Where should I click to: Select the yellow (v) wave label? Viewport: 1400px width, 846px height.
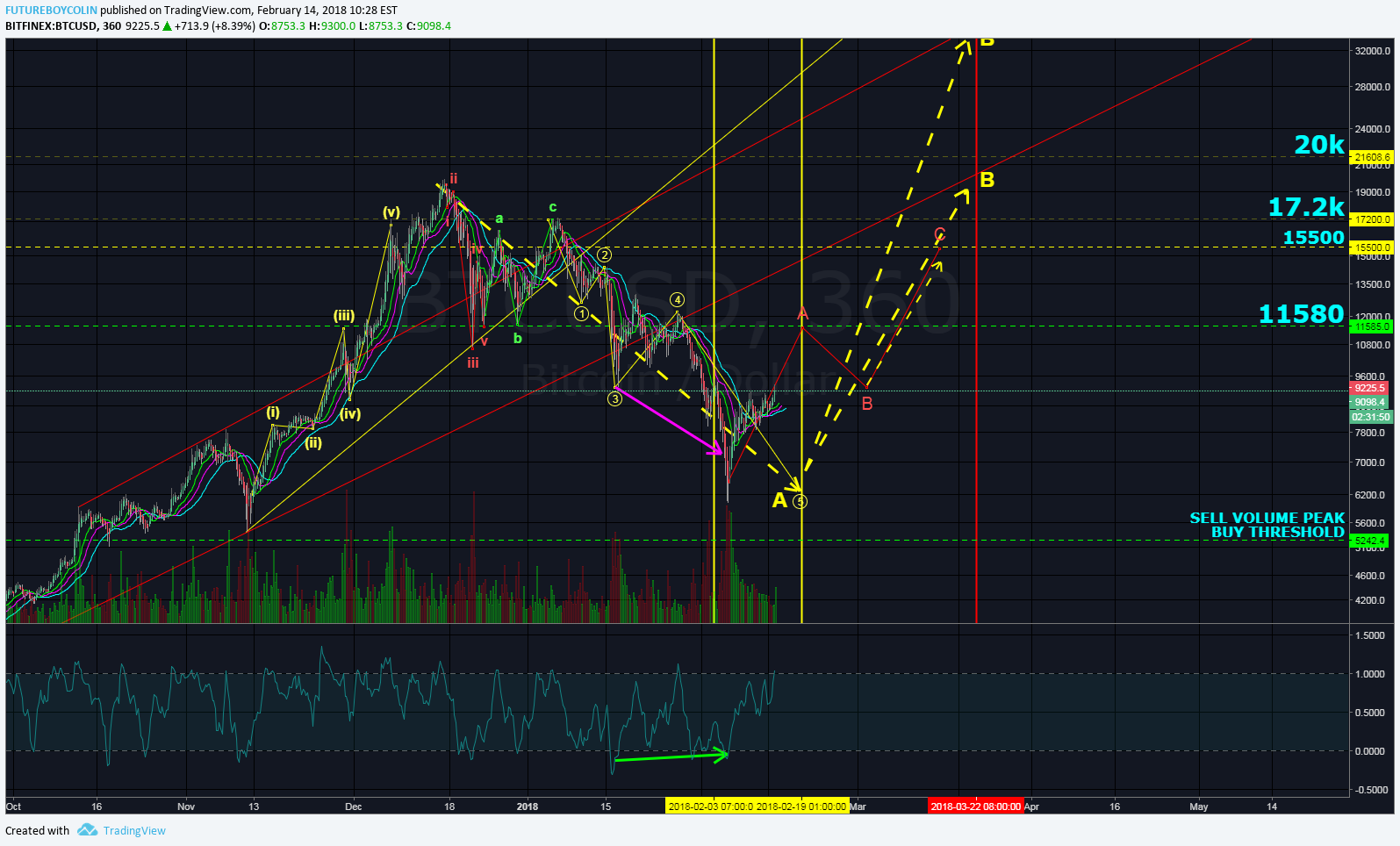coord(391,212)
